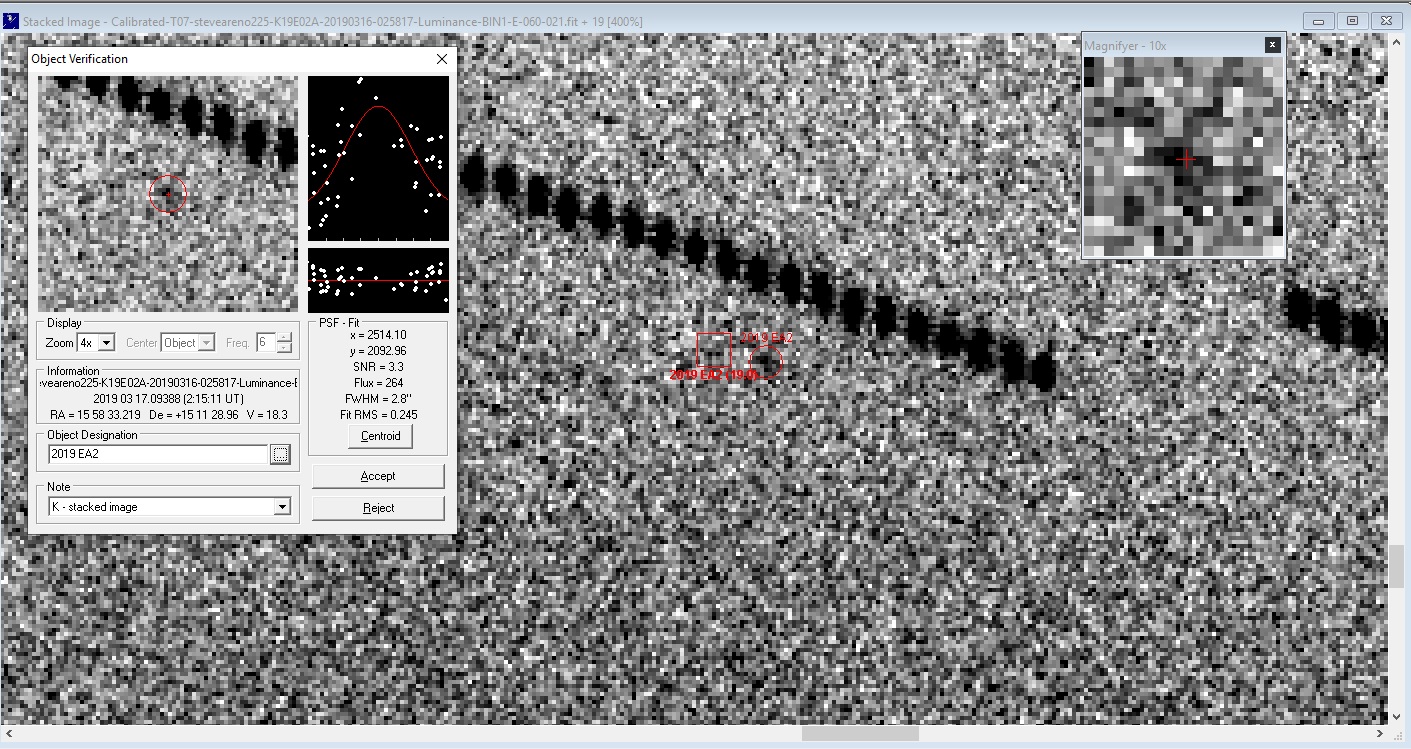Click the horizontal scrollbar right arrow

[x=1380, y=733]
